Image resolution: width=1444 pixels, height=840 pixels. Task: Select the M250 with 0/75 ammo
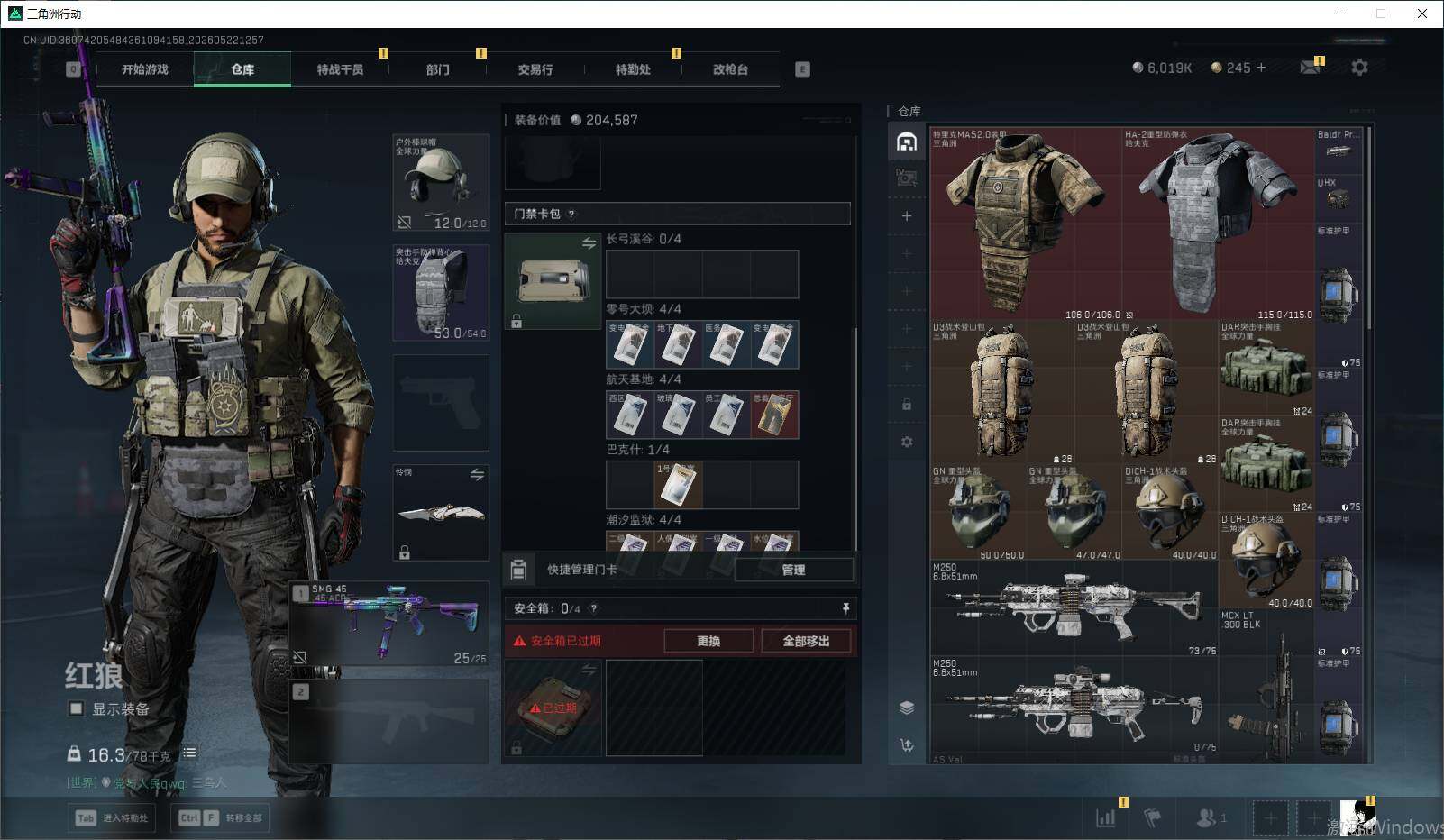pos(1074,705)
